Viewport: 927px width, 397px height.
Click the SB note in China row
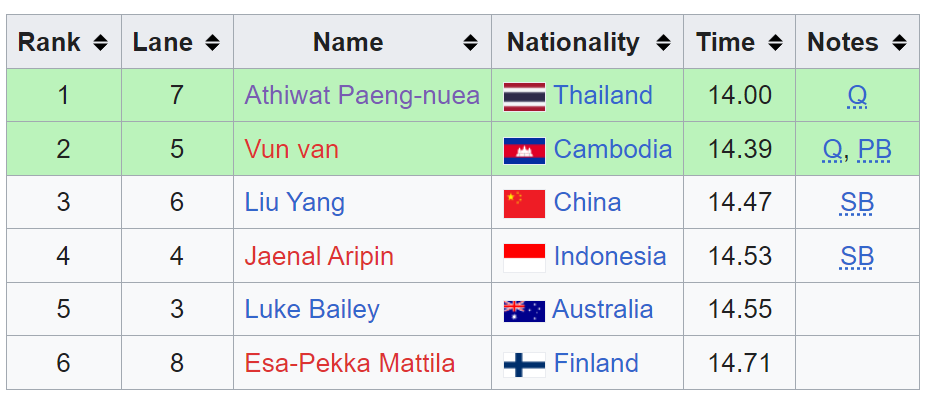point(857,204)
